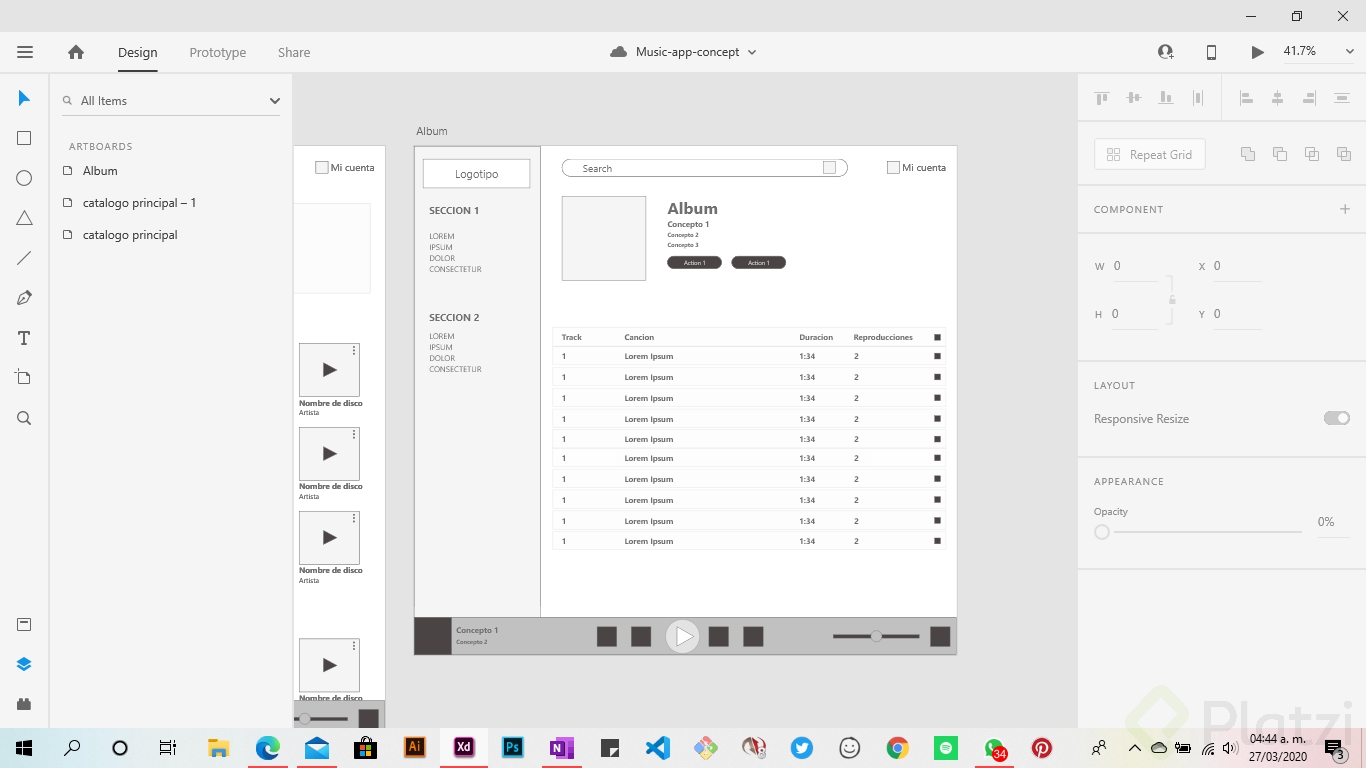The width and height of the screenshot is (1366, 768).
Task: Click the play button in Album player bar
Action: pyautogui.click(x=683, y=636)
